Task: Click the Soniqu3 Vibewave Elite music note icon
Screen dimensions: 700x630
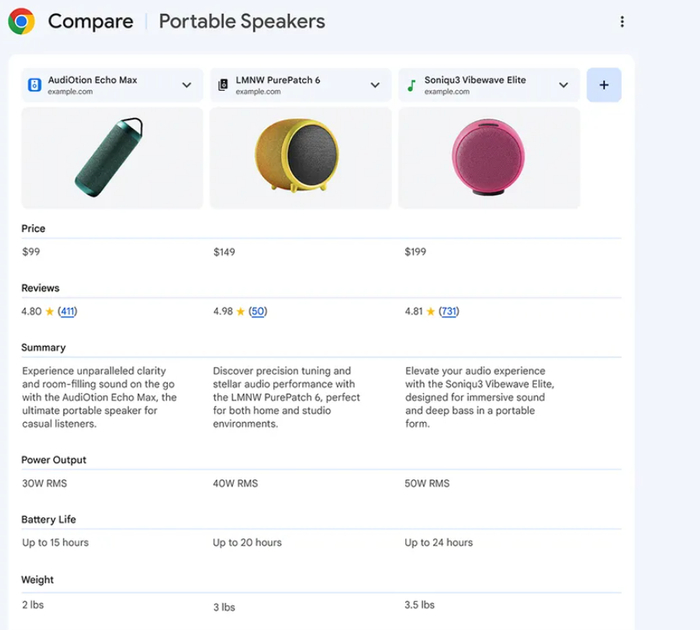Action: [x=411, y=85]
